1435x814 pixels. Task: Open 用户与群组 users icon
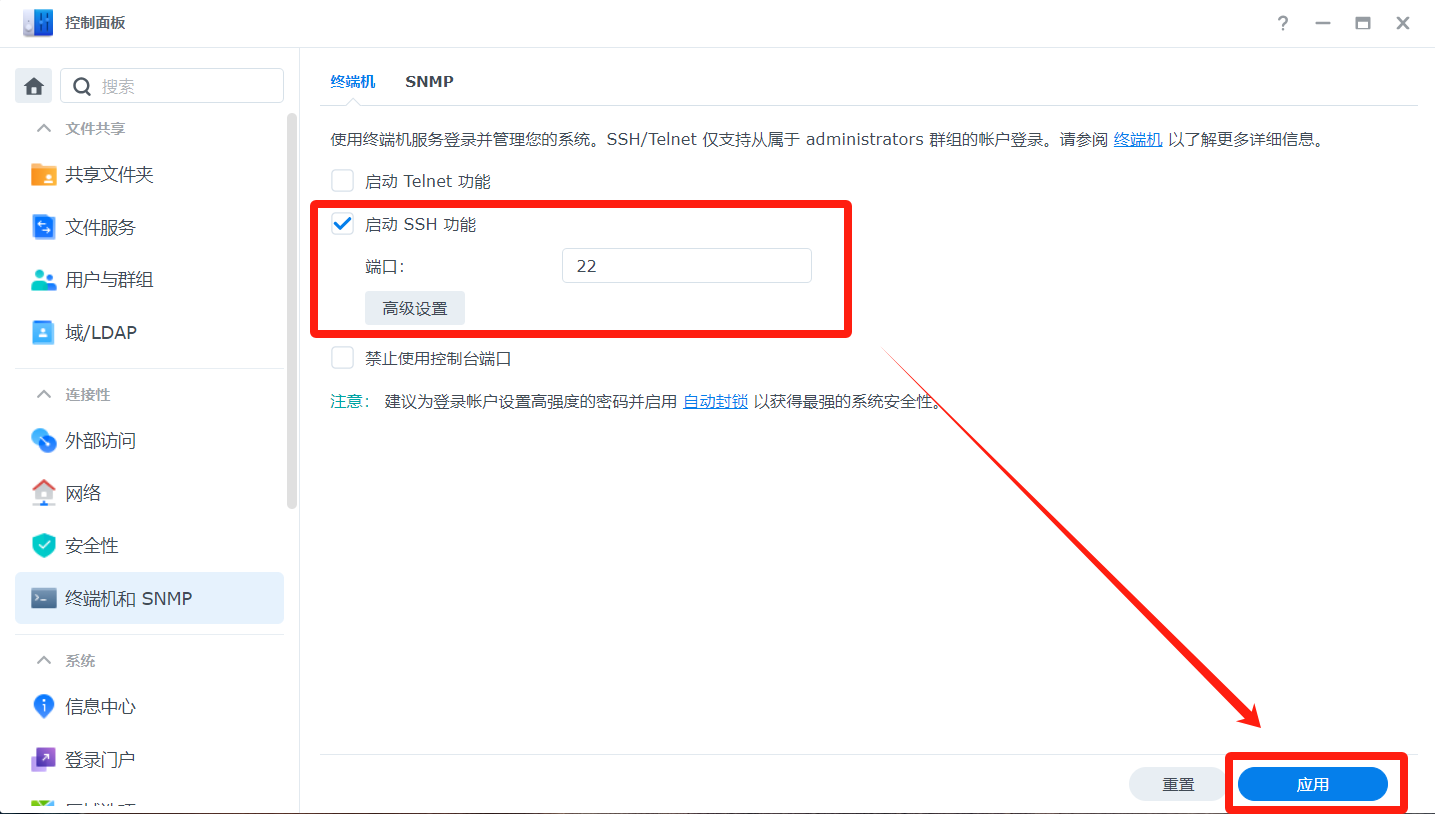click(43, 280)
